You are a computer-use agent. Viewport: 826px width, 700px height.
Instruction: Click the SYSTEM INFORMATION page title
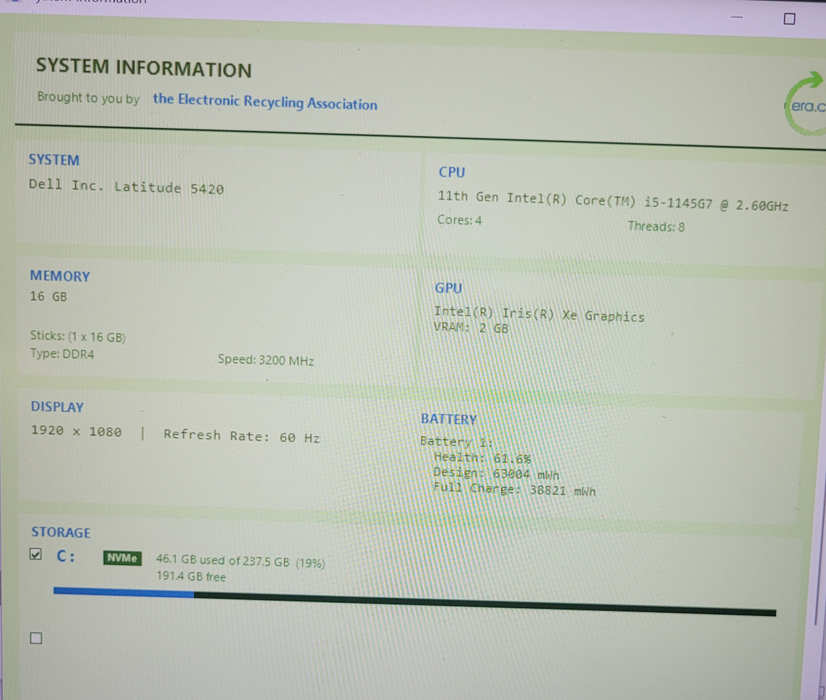tap(144, 68)
